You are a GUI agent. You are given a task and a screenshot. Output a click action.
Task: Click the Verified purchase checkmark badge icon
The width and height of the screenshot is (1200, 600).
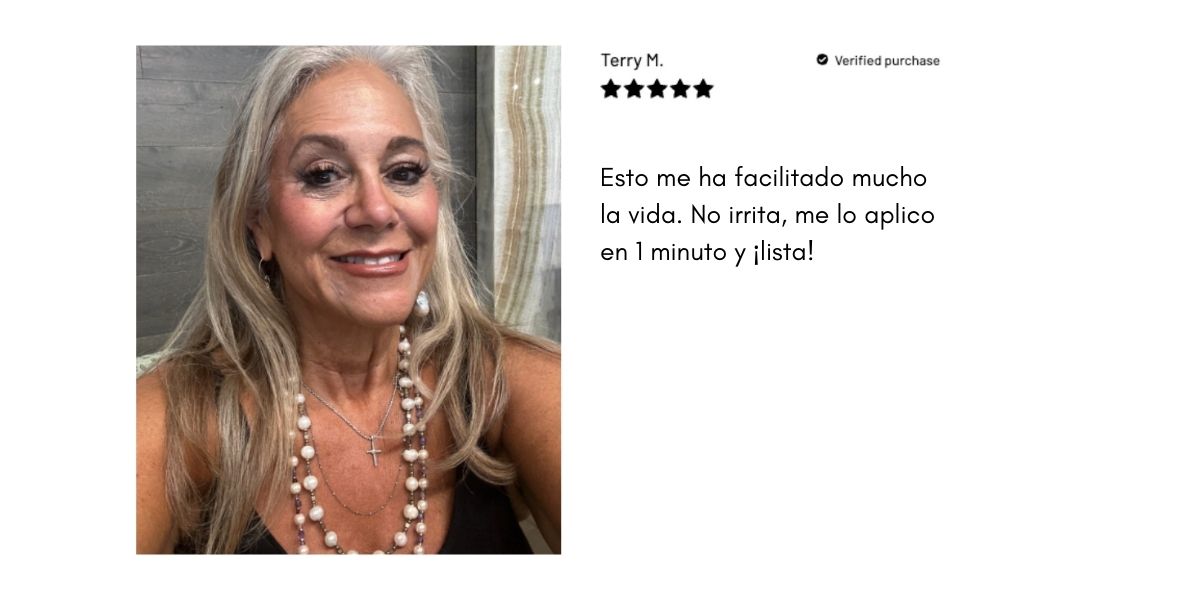[822, 60]
